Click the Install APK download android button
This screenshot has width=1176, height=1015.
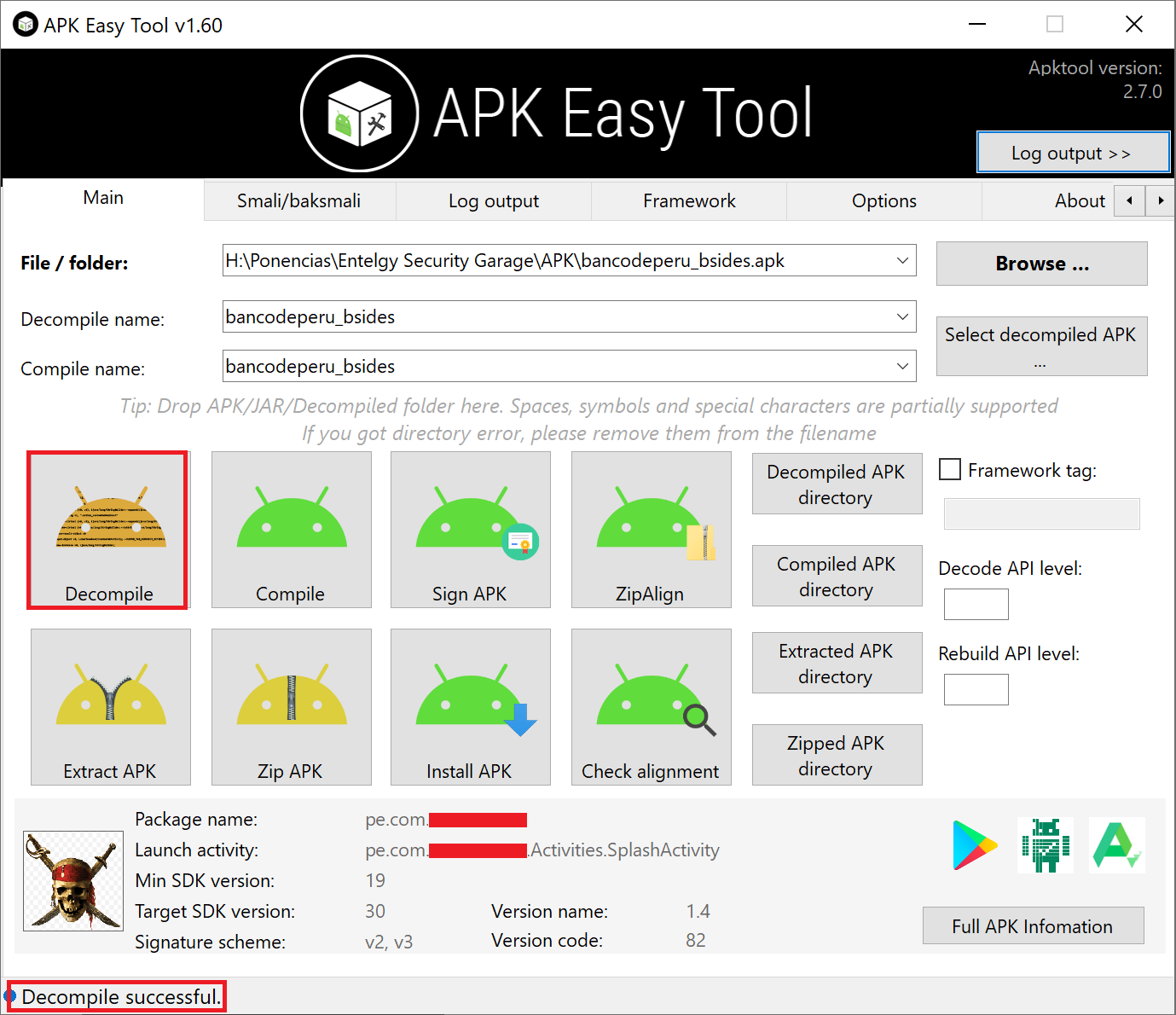(471, 707)
